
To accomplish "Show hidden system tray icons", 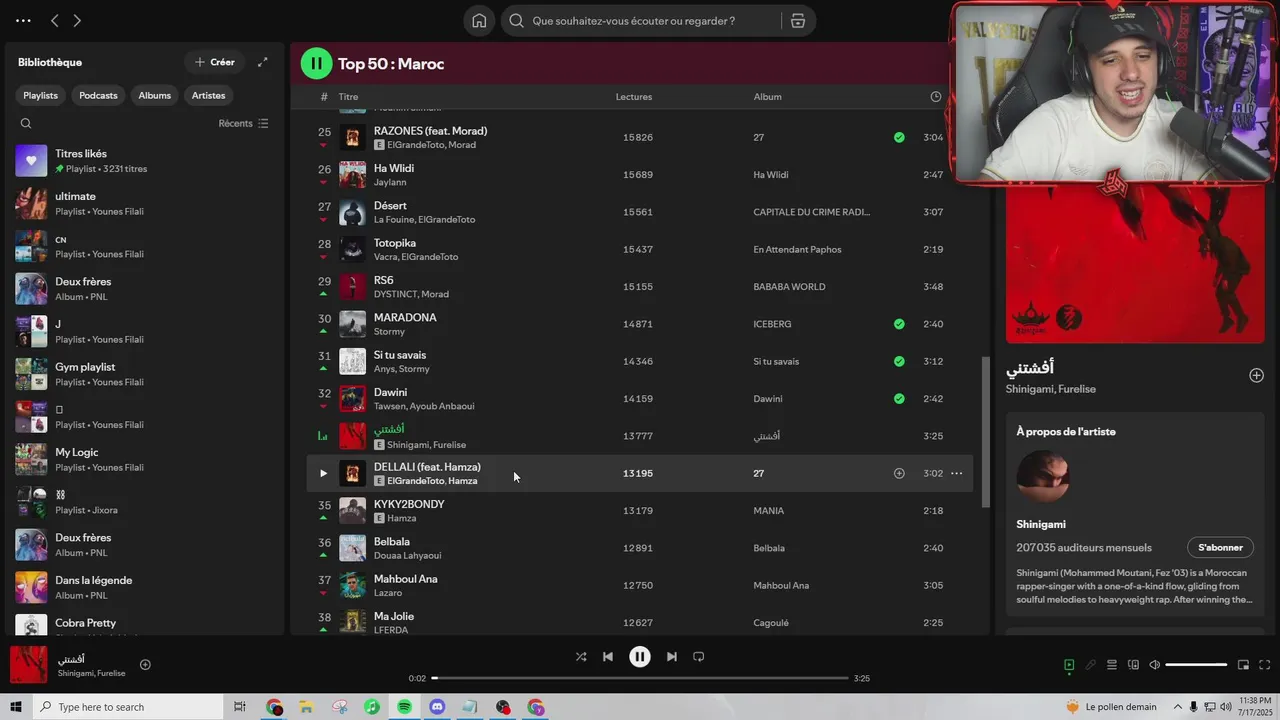I will (1178, 707).
